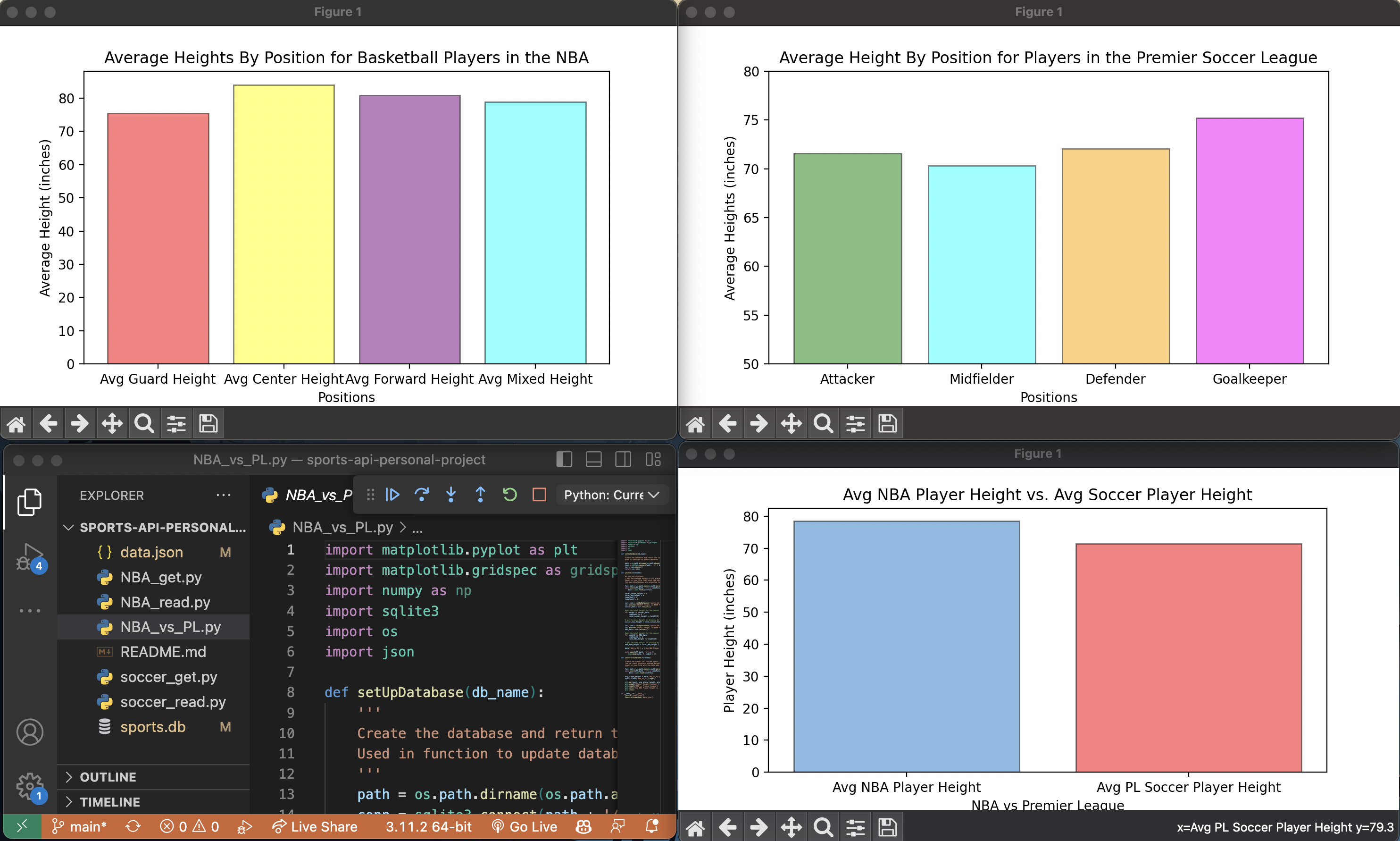The height and width of the screenshot is (841, 1400).
Task: Click Home icon in NBA heights figure toolbar
Action: (x=17, y=423)
